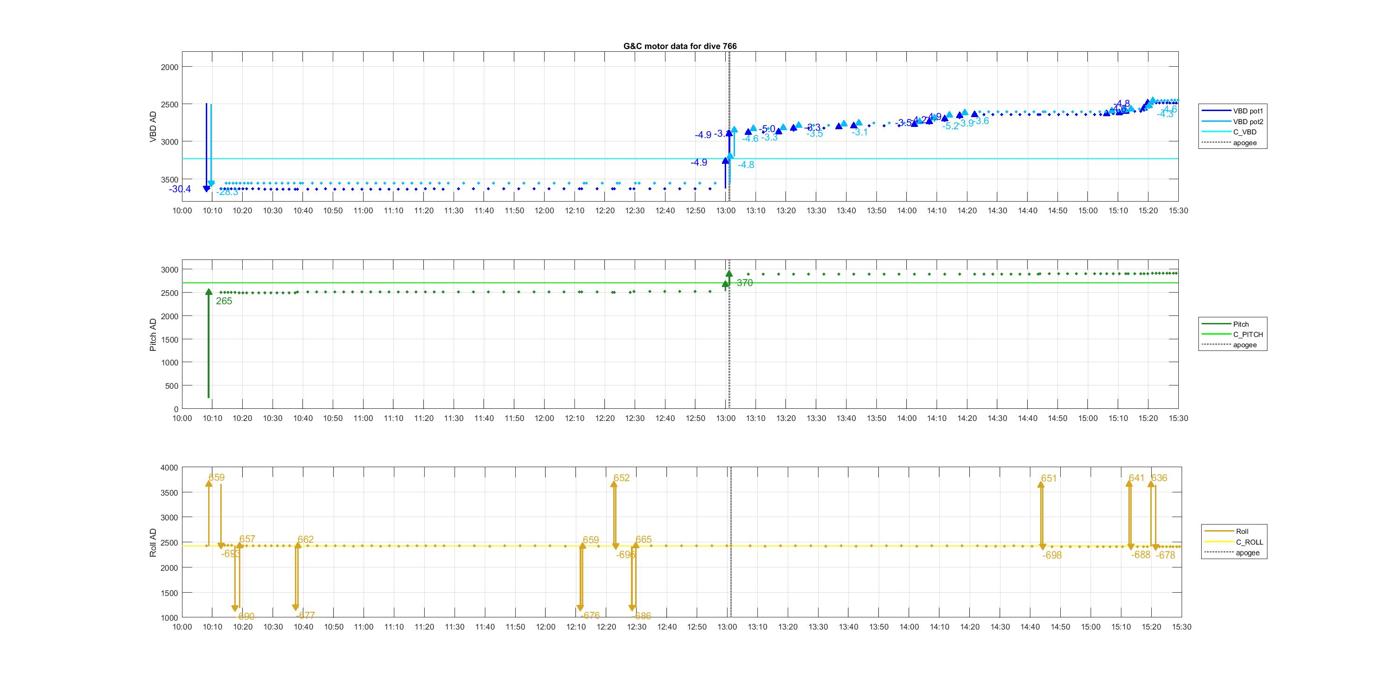Click the '-5.2' VBD data label
Image resolution: width=1400 pixels, height=693 pixels.
pos(950,127)
